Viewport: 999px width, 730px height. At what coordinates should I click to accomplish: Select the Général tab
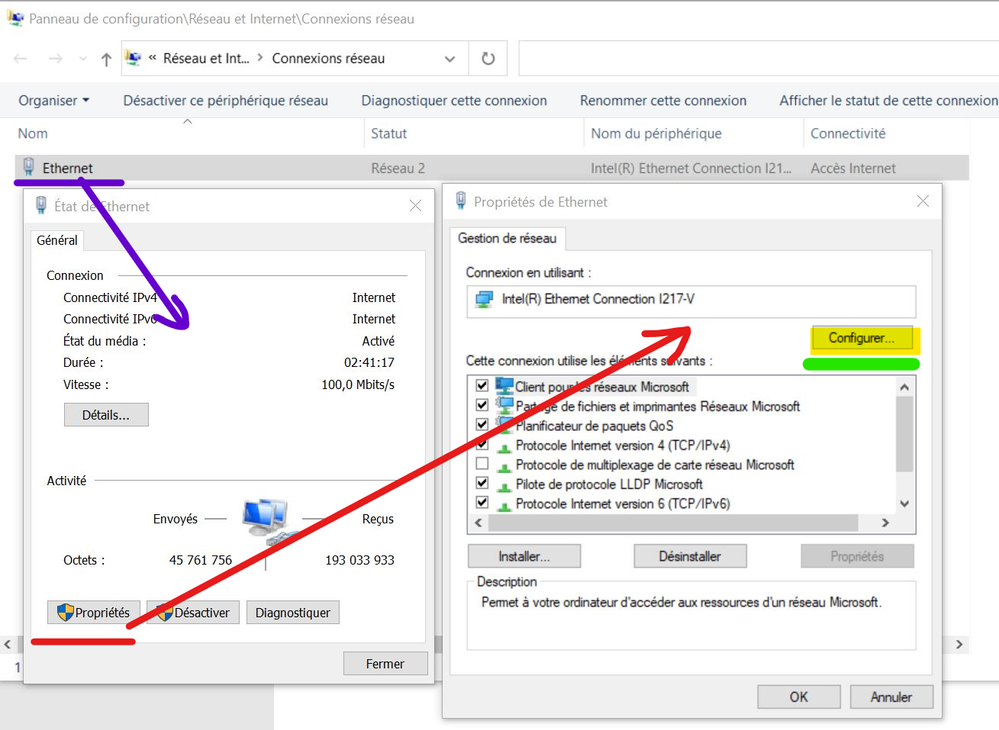click(x=57, y=240)
